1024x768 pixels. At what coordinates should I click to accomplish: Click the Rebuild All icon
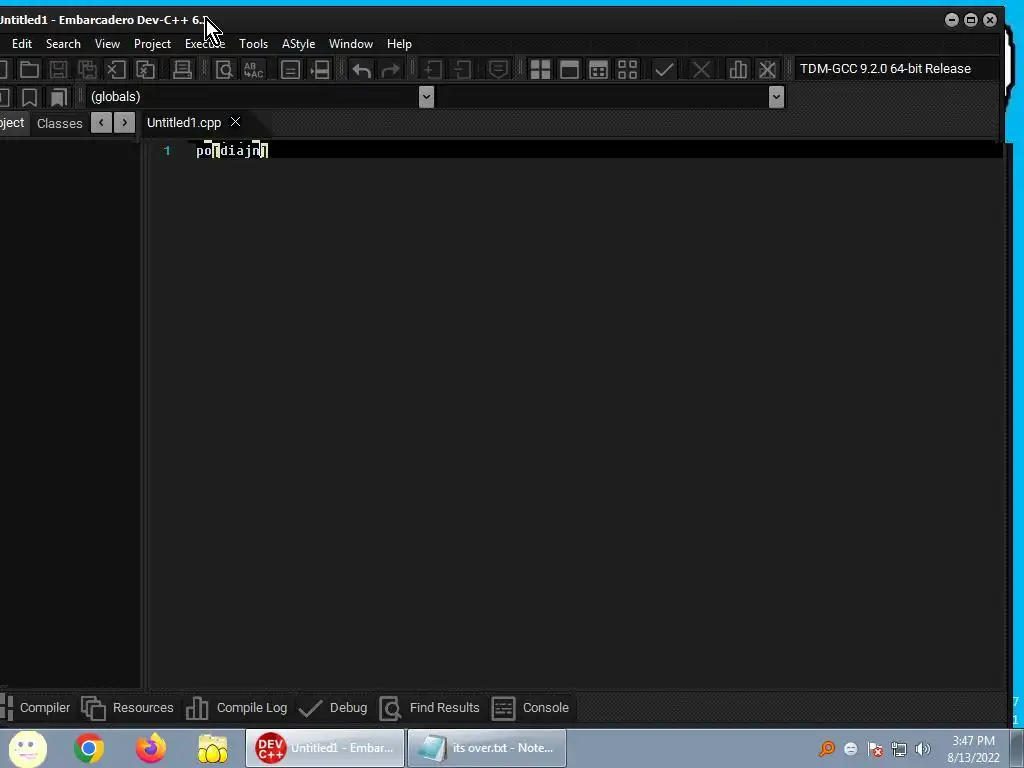click(628, 69)
